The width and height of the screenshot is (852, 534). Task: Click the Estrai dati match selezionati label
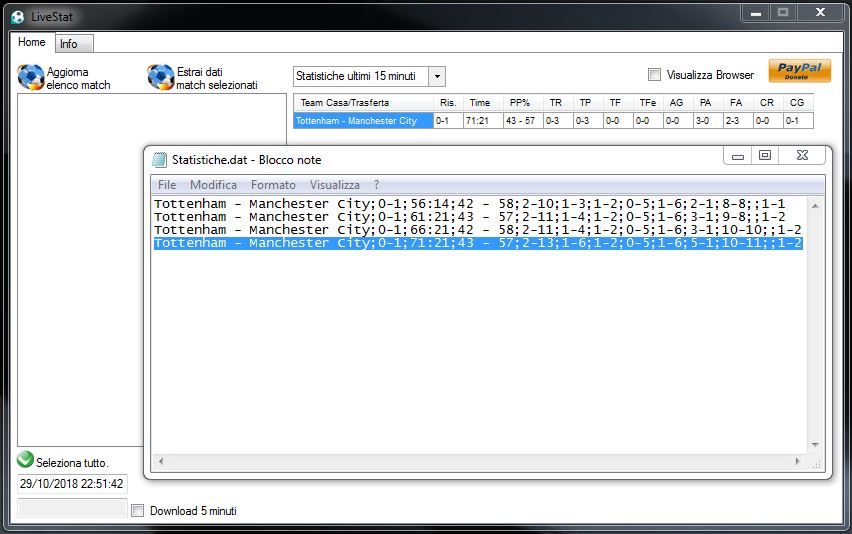click(x=217, y=78)
